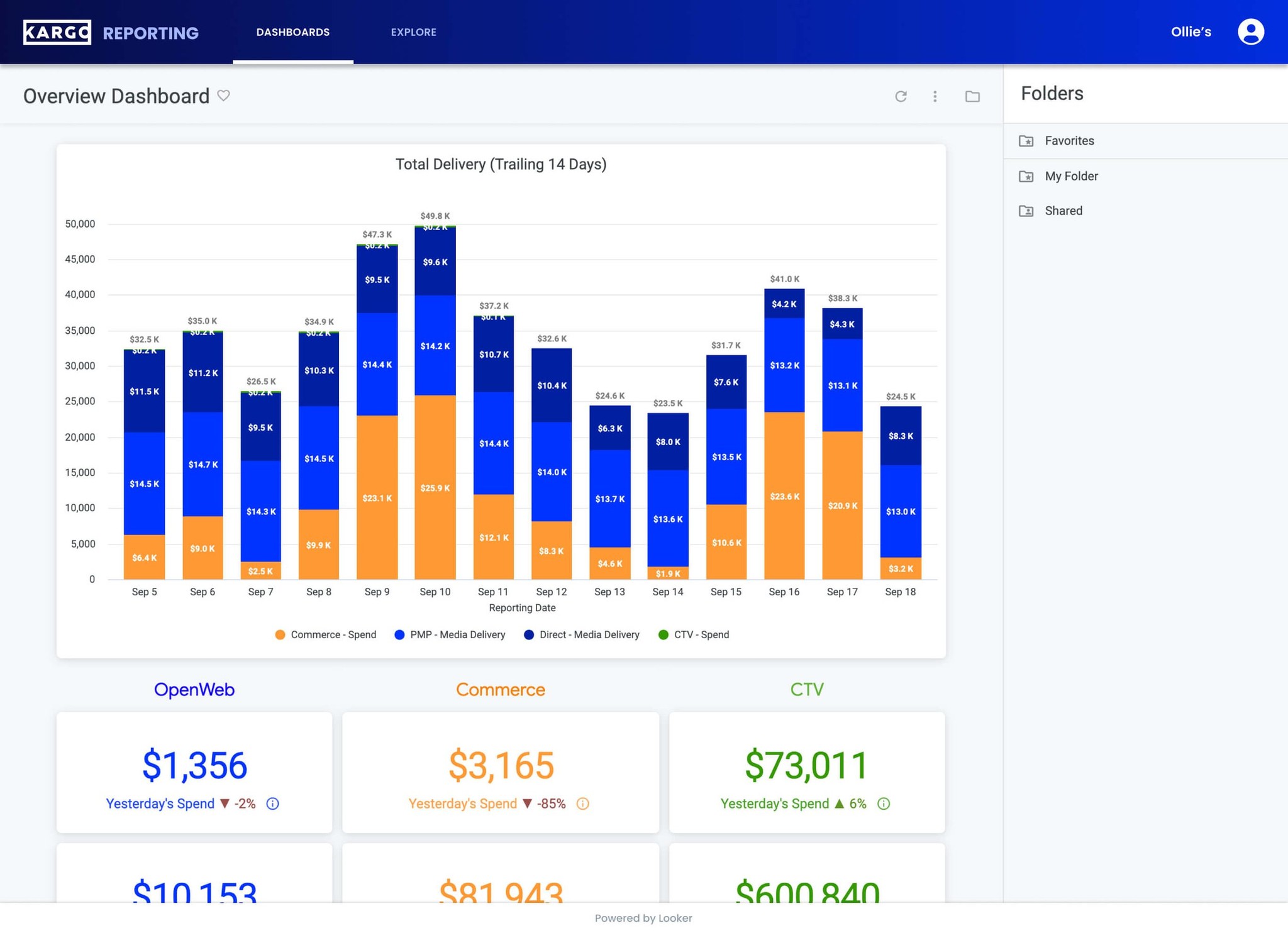Toggle Commerce - Spend legend series
Image resolution: width=1288 pixels, height=933 pixels.
(326, 634)
